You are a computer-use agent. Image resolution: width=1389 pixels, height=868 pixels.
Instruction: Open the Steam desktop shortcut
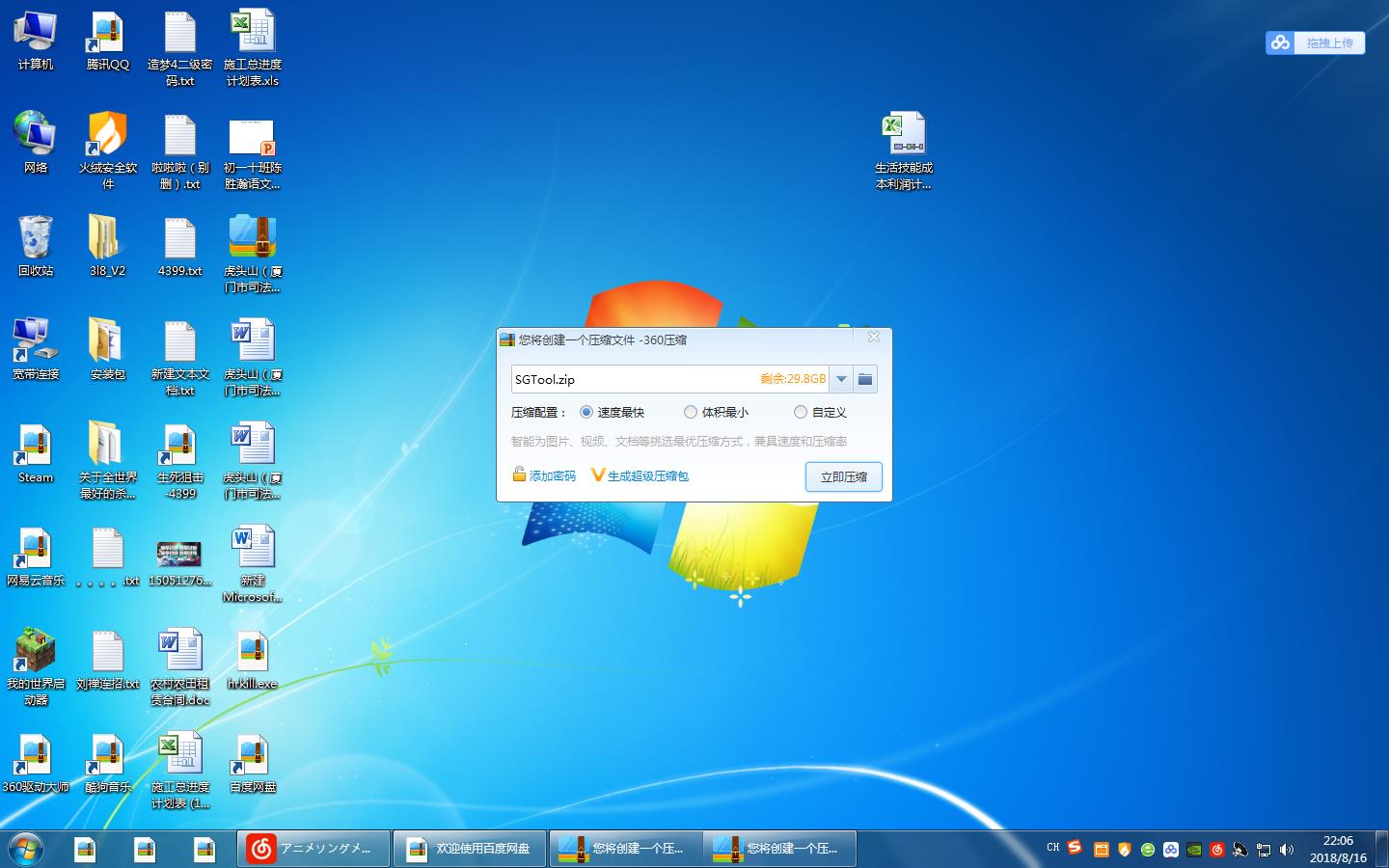[36, 447]
